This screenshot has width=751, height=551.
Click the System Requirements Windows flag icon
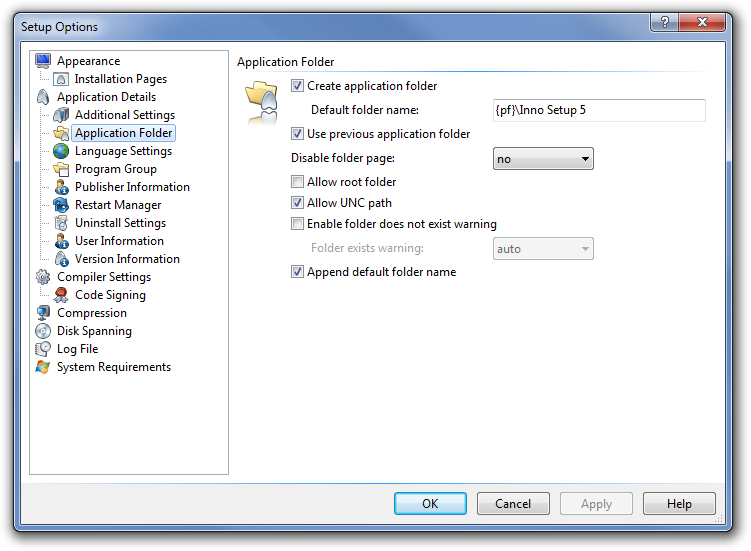(43, 367)
